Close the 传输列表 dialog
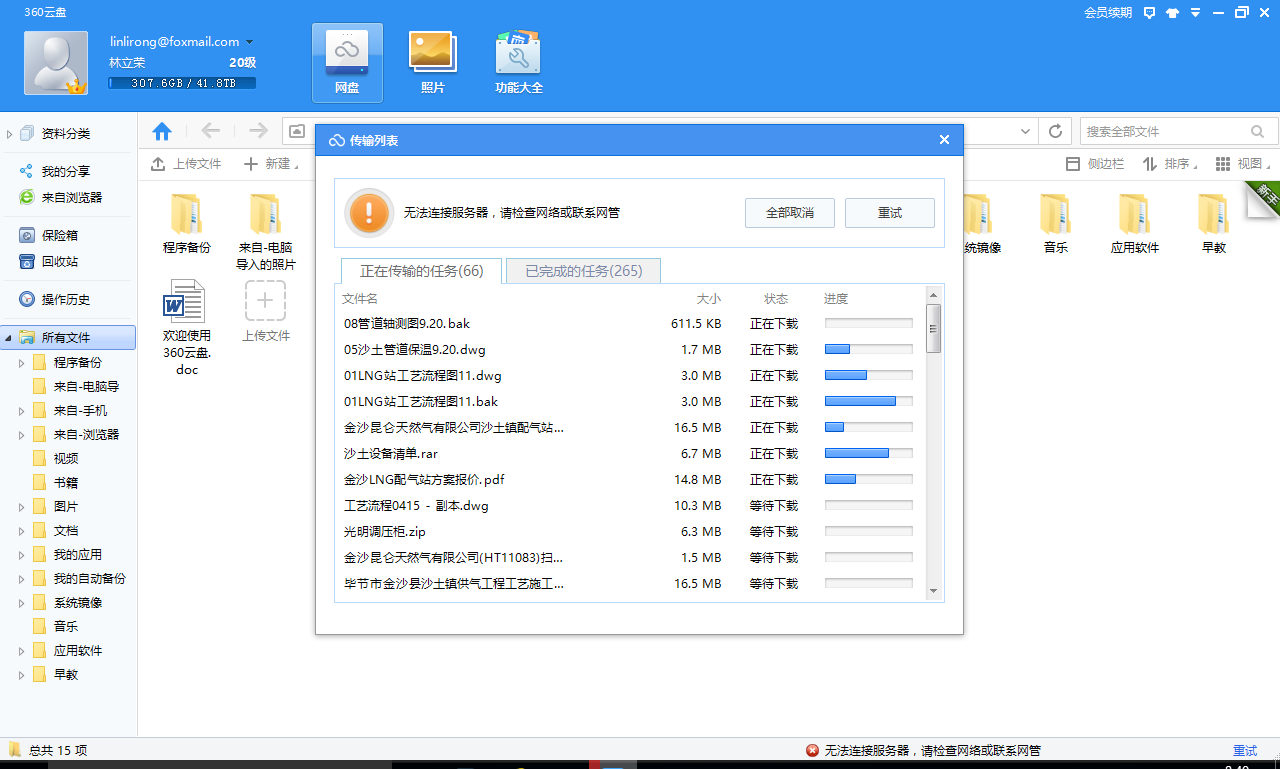 click(944, 140)
